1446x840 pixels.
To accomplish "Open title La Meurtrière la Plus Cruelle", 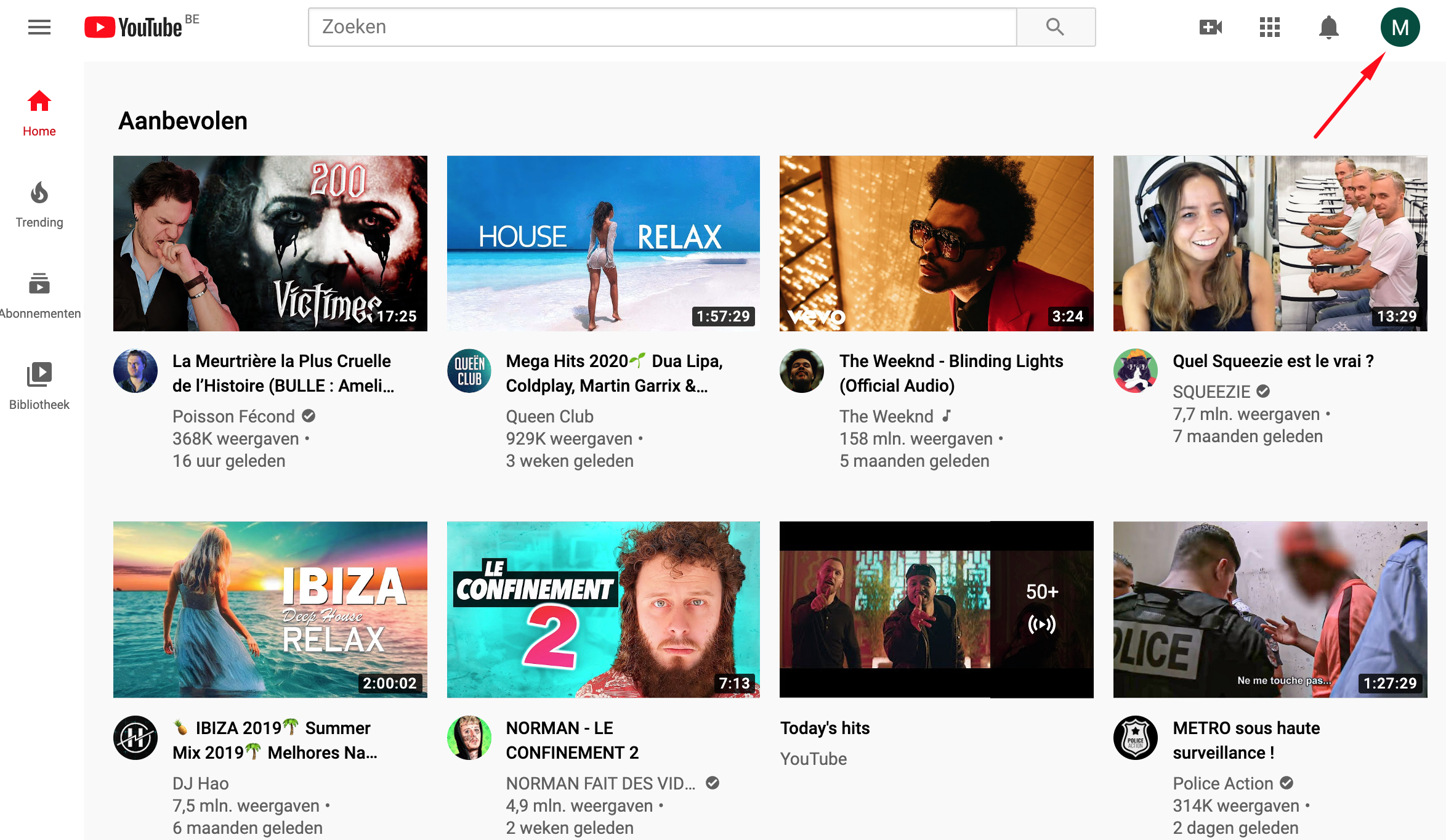I will pyautogui.click(x=283, y=373).
